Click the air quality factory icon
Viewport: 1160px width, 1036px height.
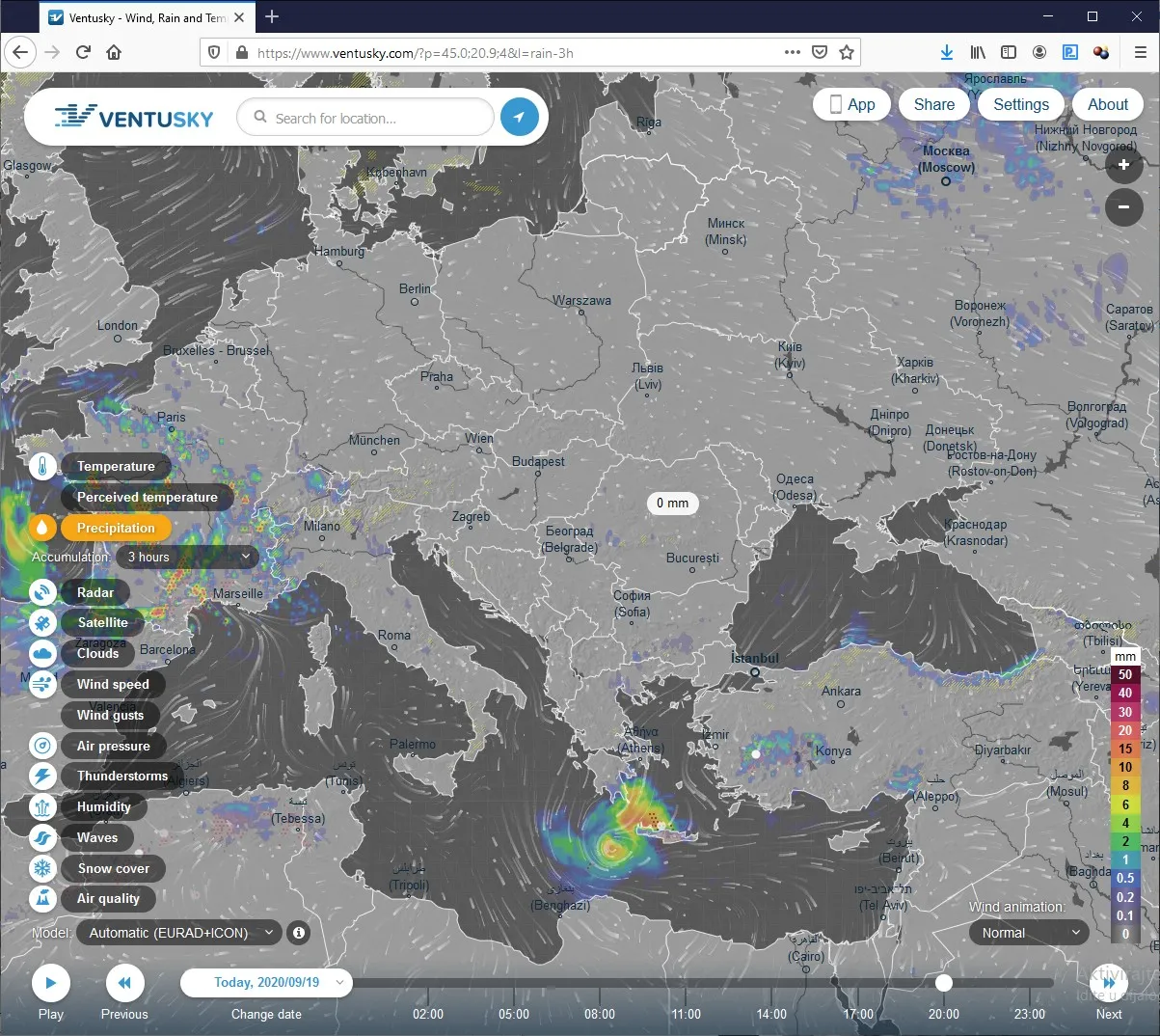(x=42, y=899)
